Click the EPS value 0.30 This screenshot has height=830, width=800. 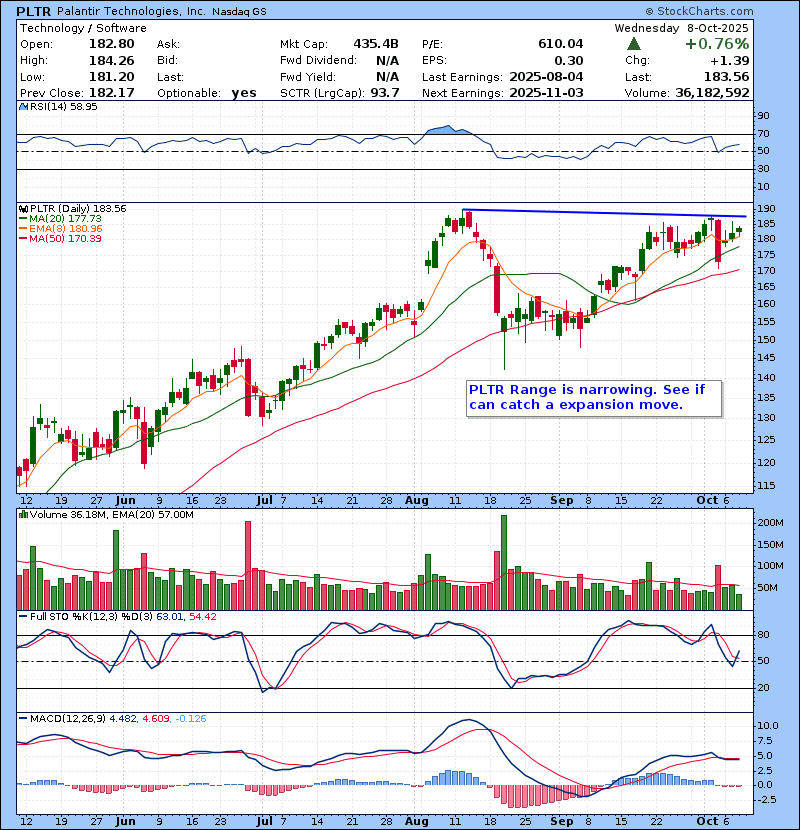(x=569, y=60)
